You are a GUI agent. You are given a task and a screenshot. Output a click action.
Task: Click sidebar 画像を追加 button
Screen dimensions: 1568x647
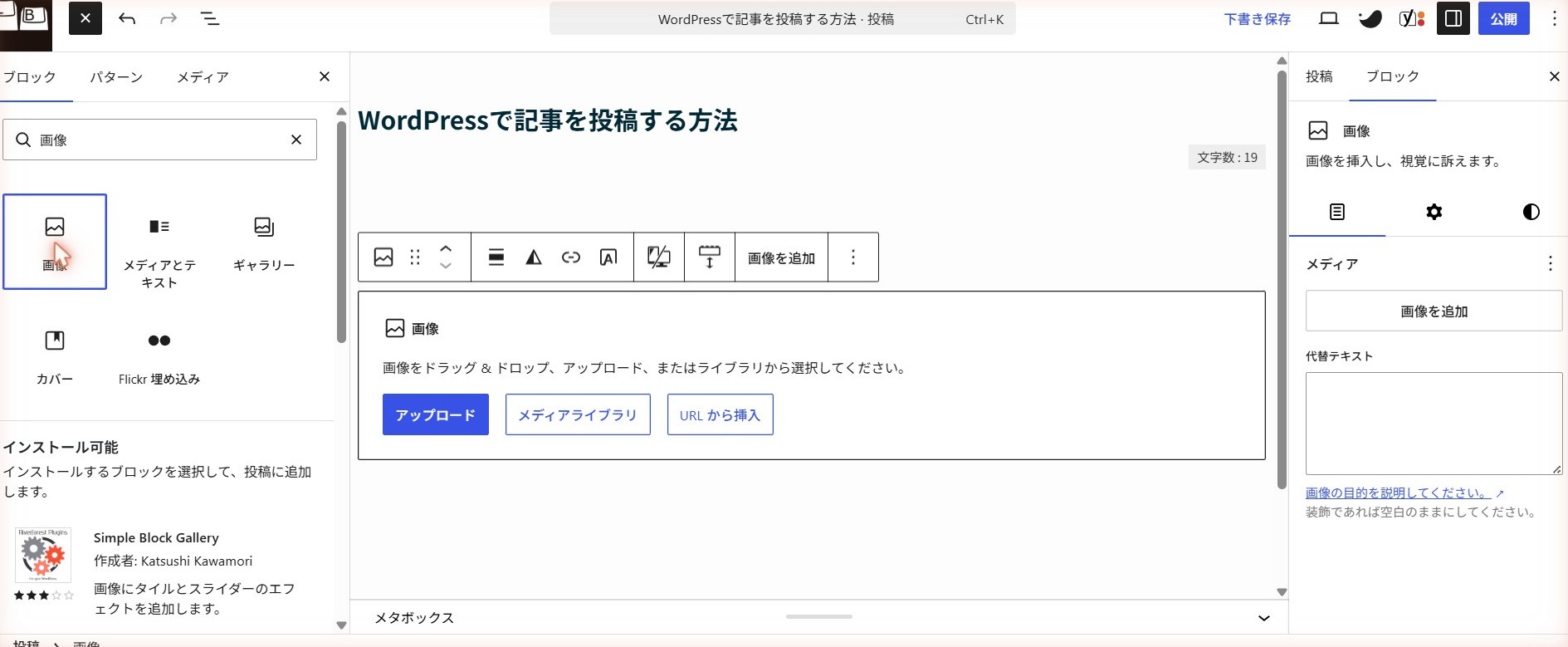[x=1434, y=311]
